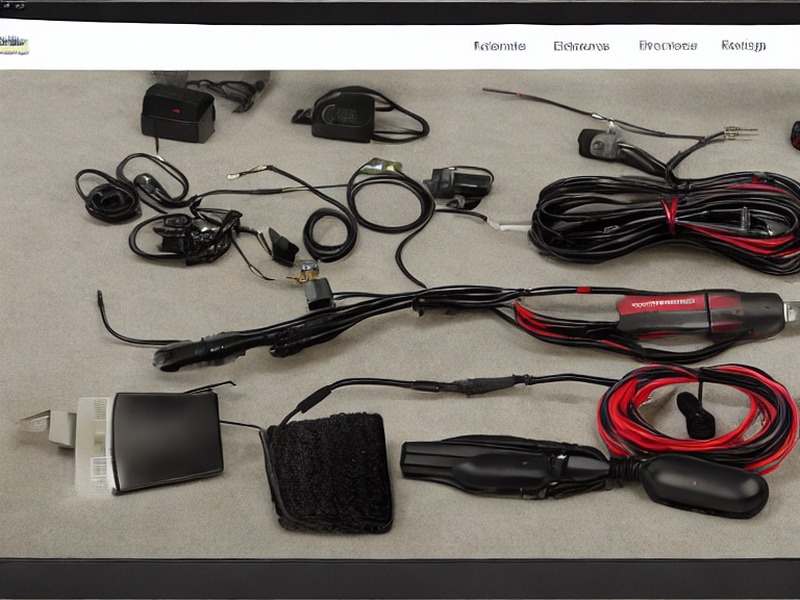Click the large black and red wire bundle
800x600 pixels.
(665, 220)
